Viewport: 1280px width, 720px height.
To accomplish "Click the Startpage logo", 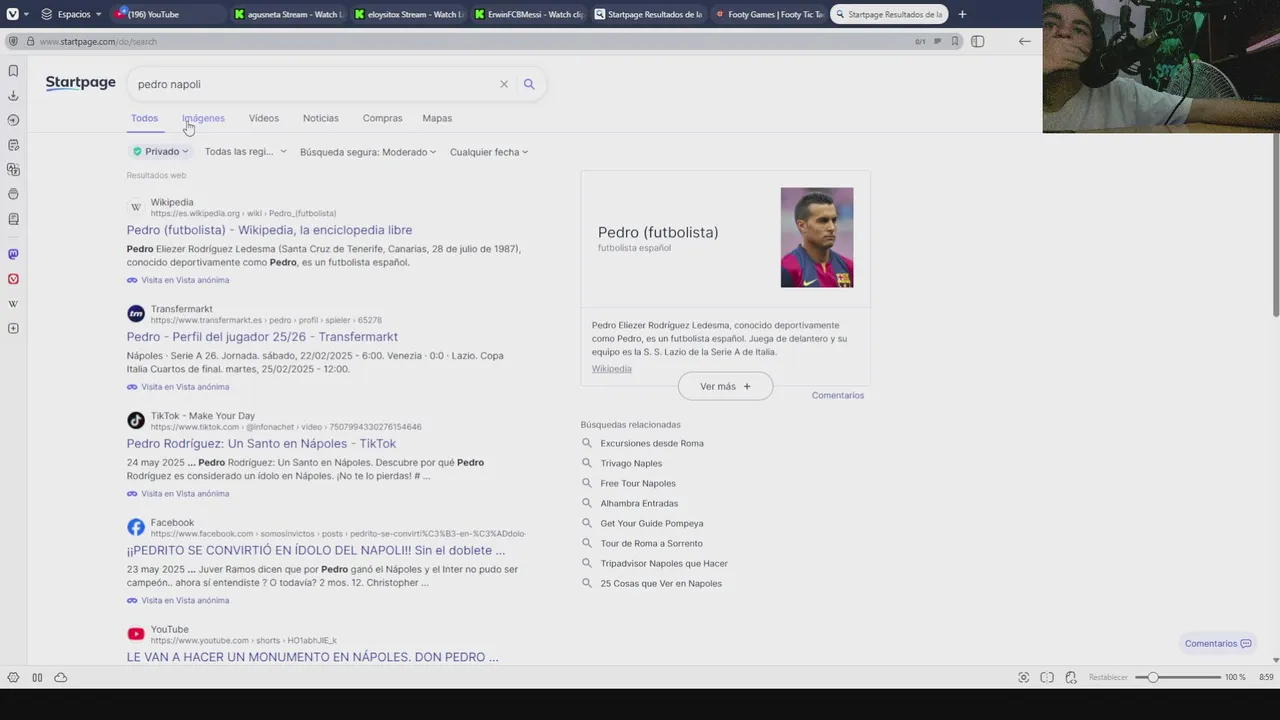I will click(80, 83).
